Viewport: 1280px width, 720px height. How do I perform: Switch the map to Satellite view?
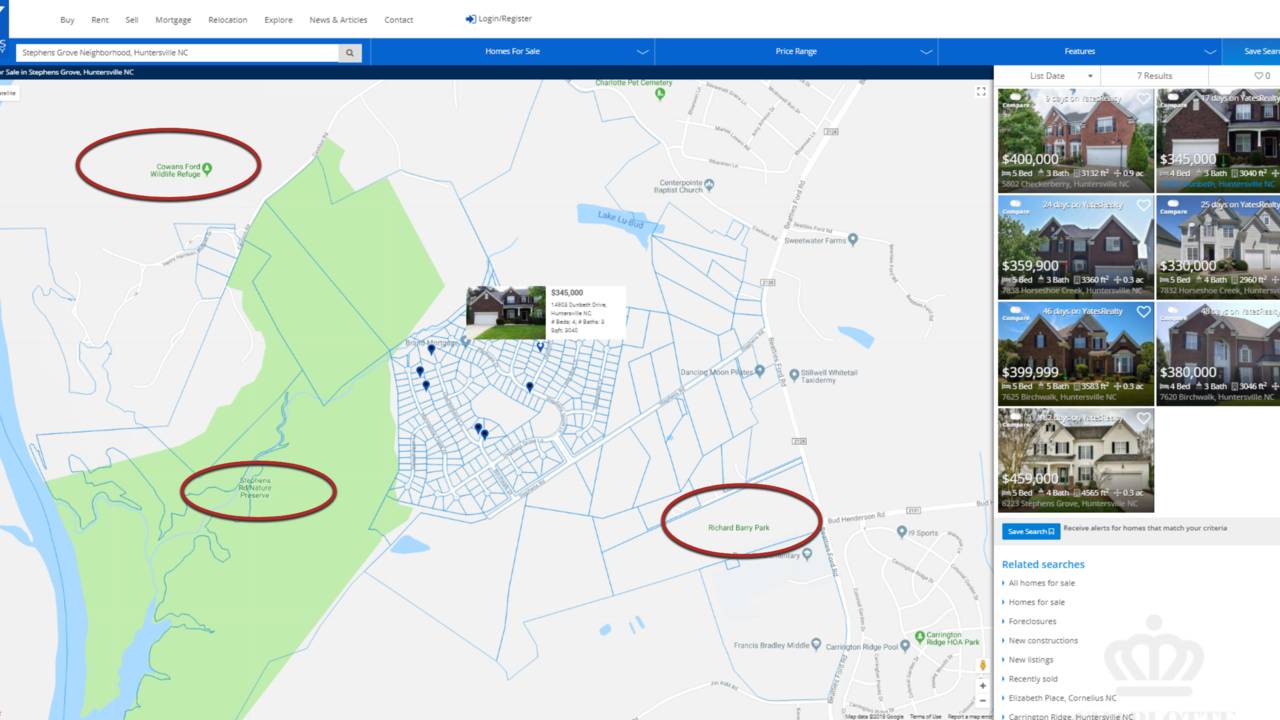(x=10, y=92)
